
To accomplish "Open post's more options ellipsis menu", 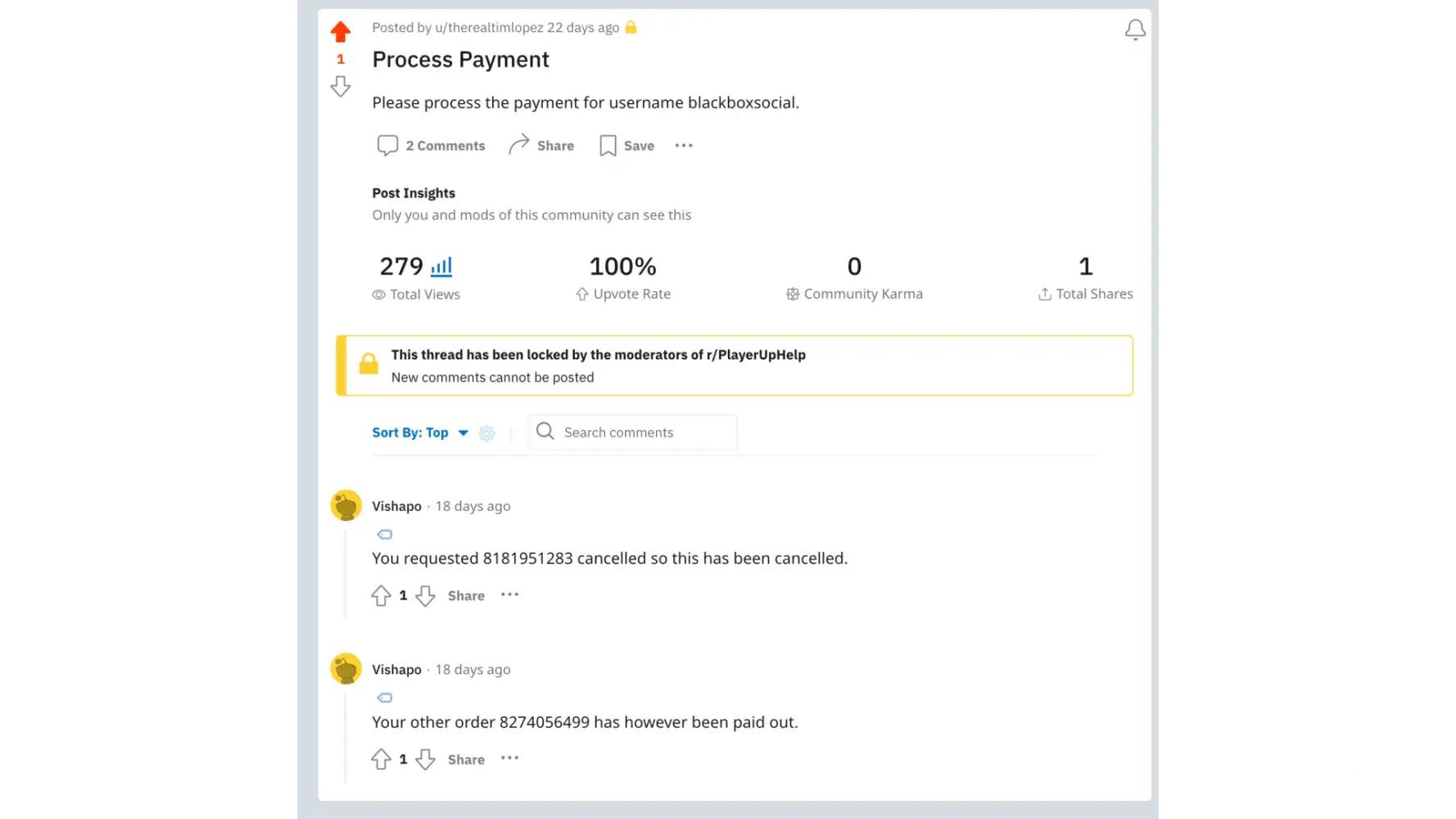I will [684, 146].
